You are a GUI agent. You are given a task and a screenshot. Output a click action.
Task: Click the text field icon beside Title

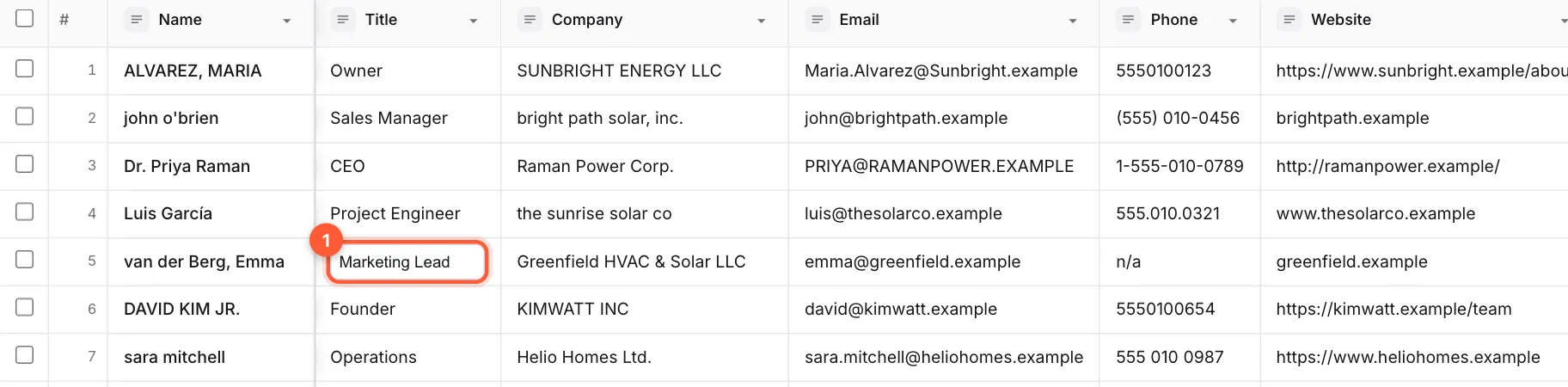[x=342, y=19]
